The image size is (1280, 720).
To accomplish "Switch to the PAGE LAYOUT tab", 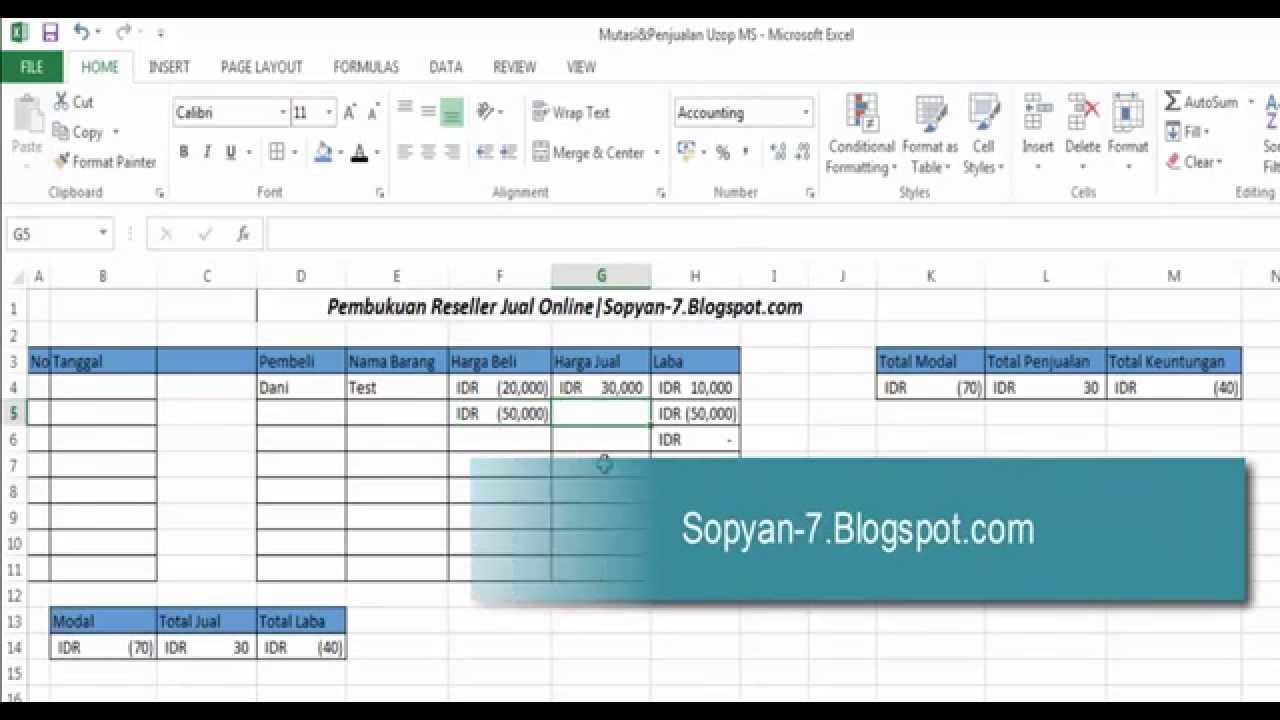I will (261, 67).
